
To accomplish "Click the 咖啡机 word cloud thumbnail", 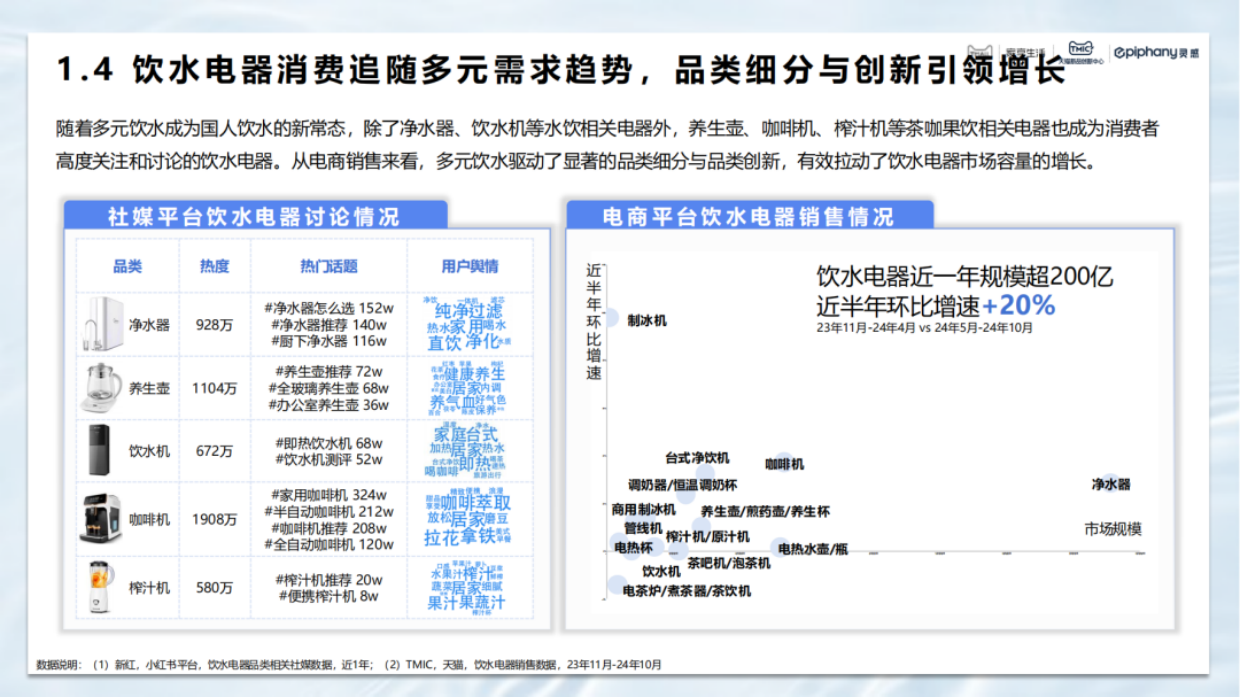I will click(x=468, y=518).
